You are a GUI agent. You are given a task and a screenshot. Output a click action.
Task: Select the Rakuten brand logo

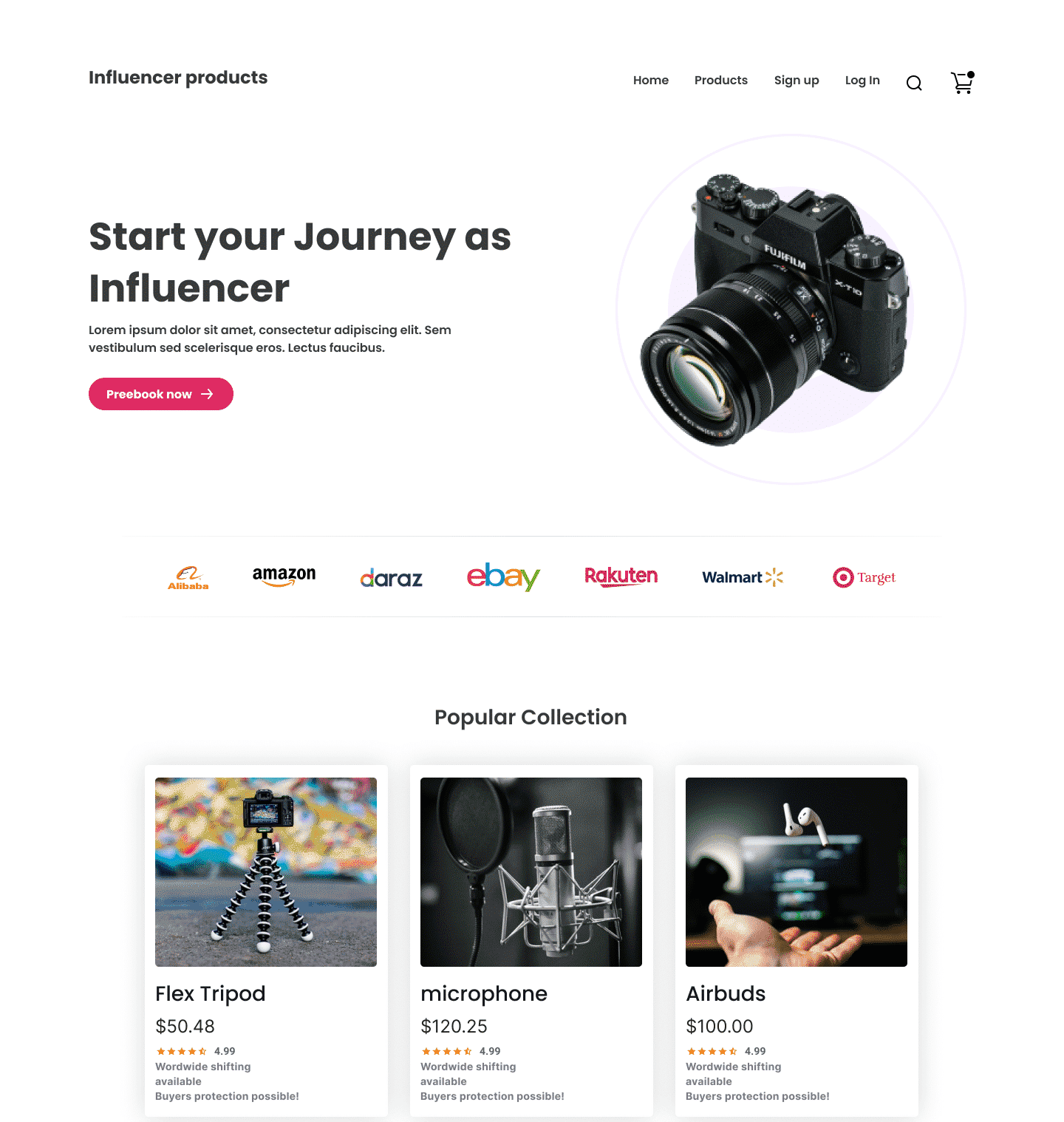pyautogui.click(x=621, y=577)
